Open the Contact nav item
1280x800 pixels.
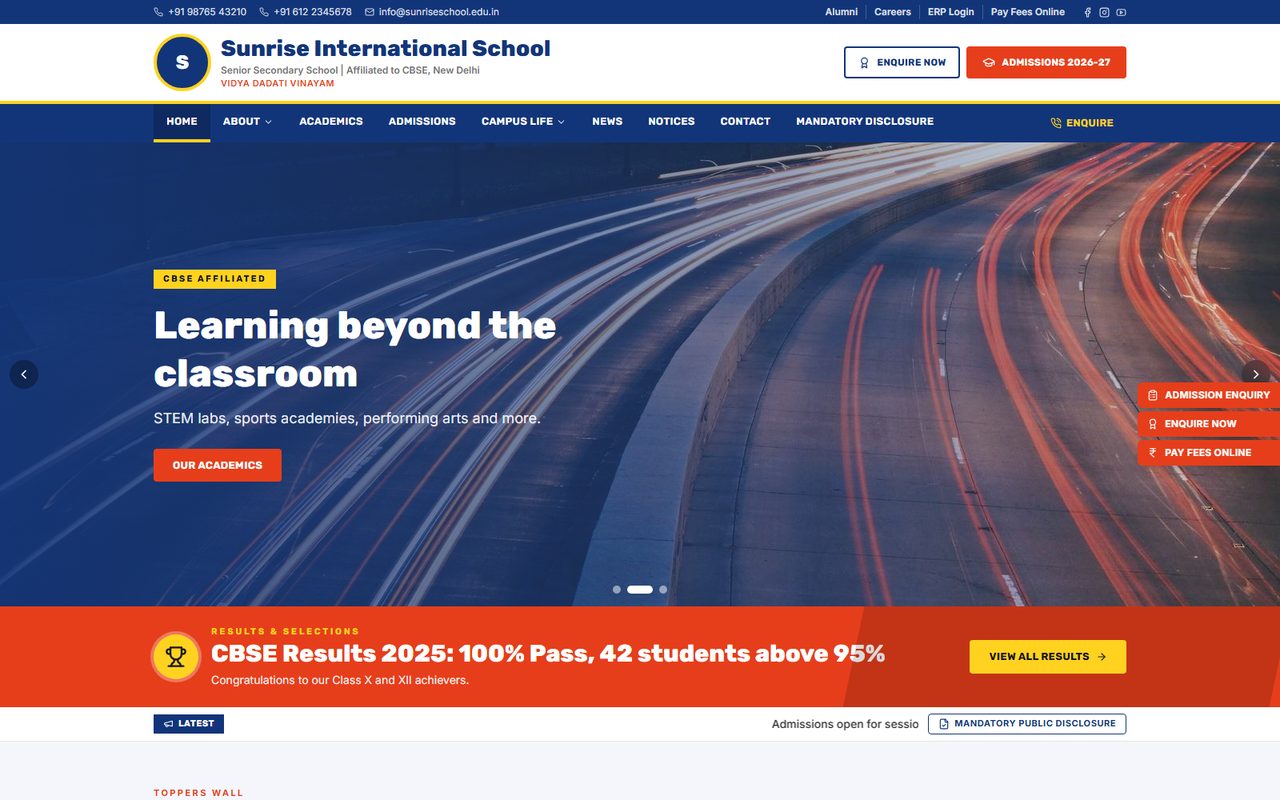pyautogui.click(x=745, y=122)
